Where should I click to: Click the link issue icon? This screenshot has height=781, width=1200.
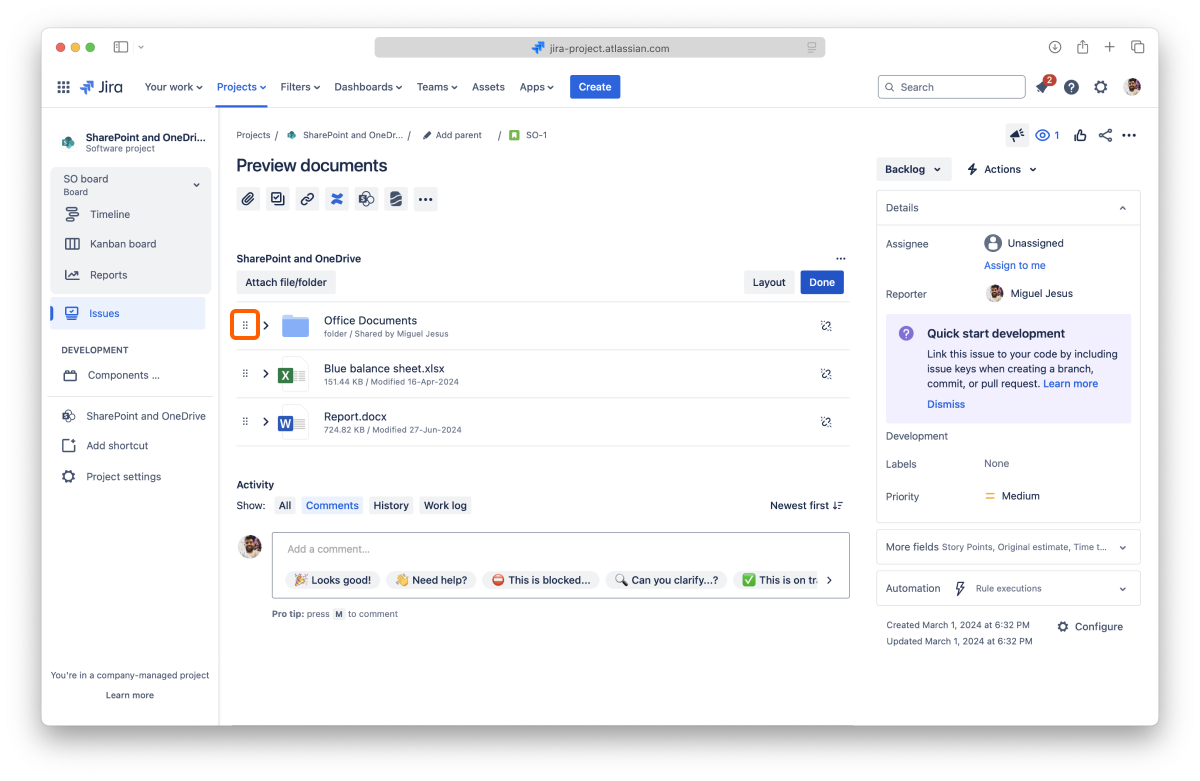307,199
